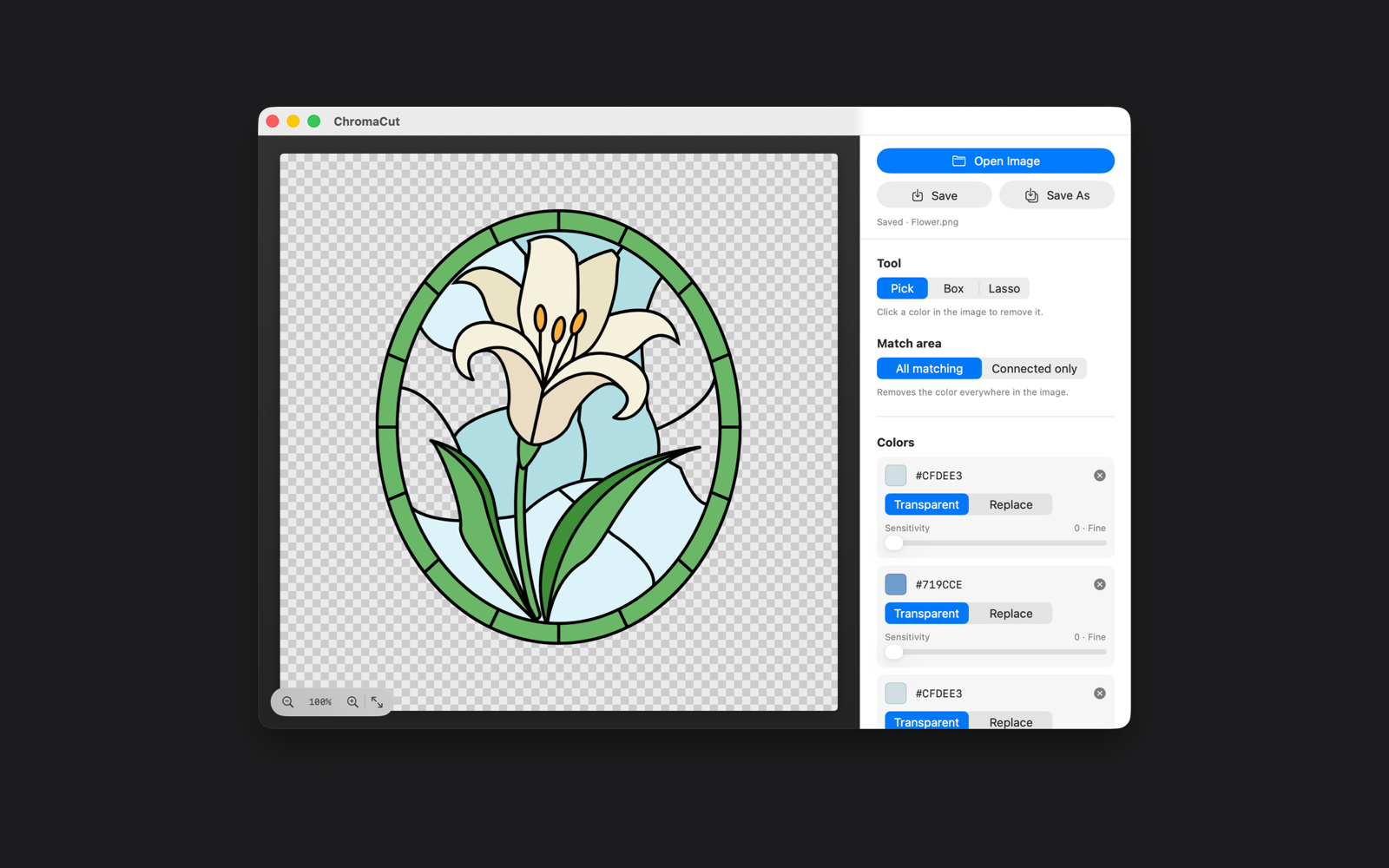
Task: Set last #CFDEE3 color to Transparent
Action: click(x=926, y=721)
